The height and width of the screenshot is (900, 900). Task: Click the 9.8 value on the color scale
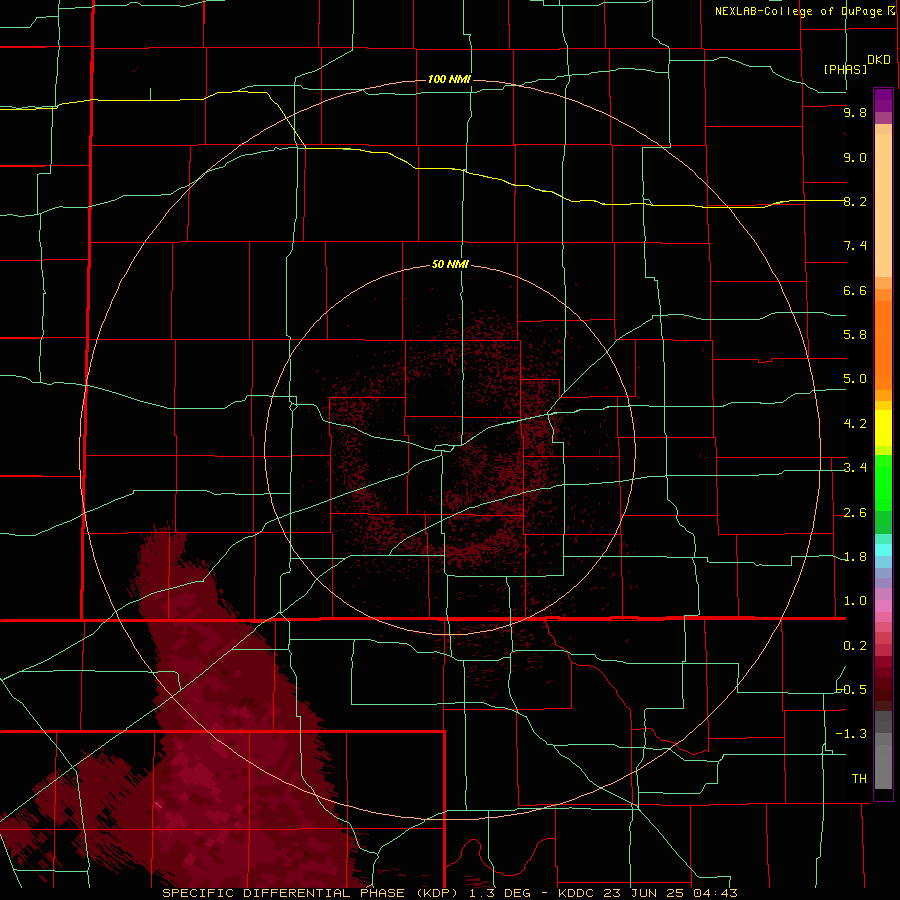coord(855,112)
